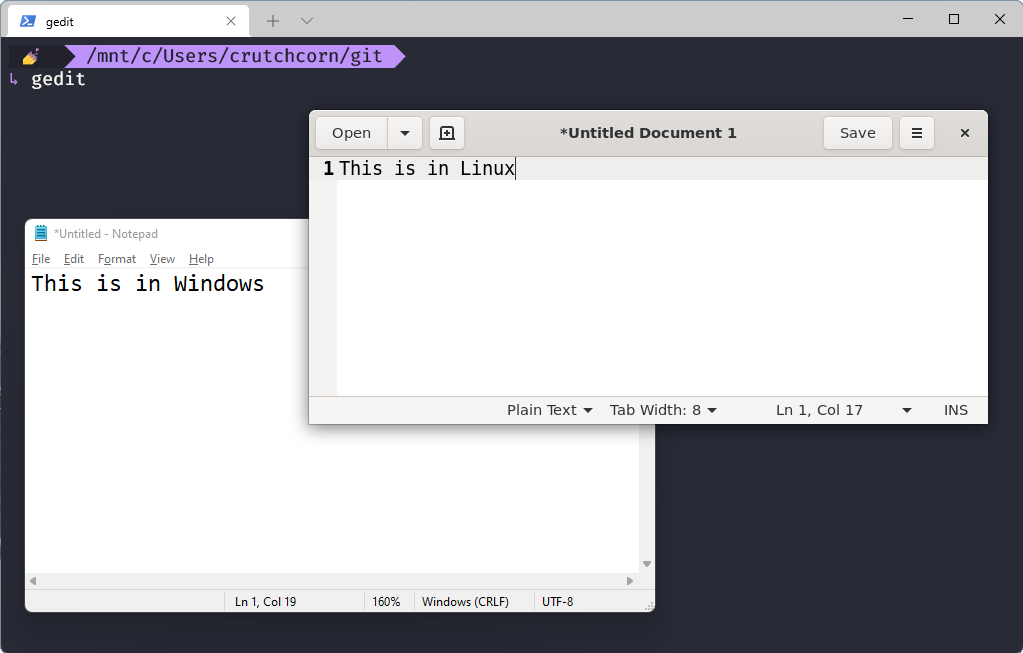Open gedit's hamburger menu
The image size is (1023, 653).
(916, 132)
